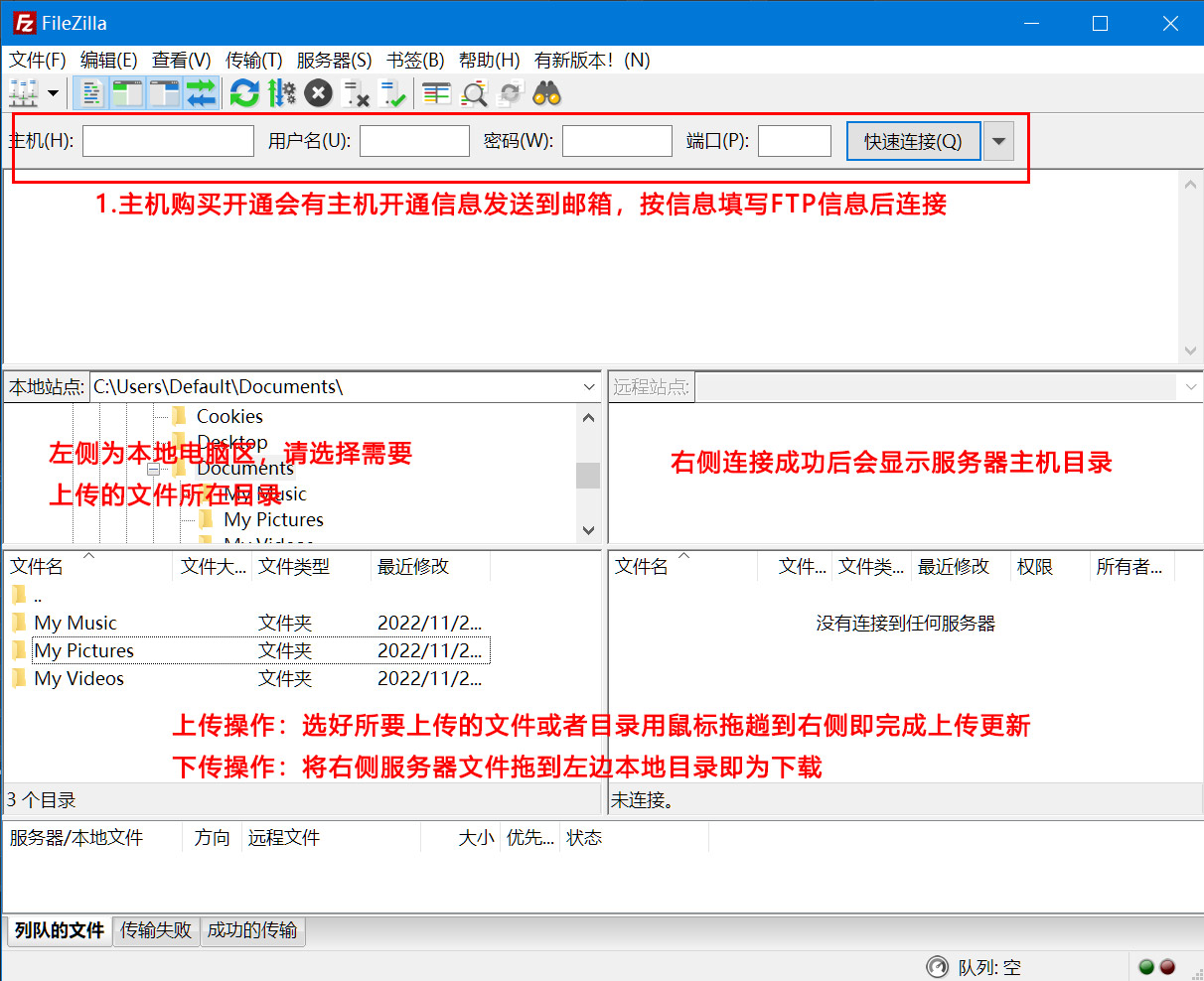
Task: Toggle the transfer queue display
Action: click(201, 94)
